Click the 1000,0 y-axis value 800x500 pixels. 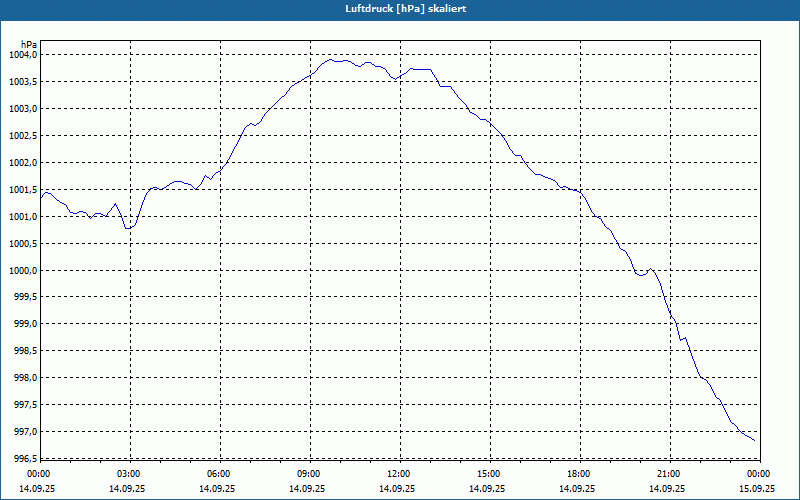pos(23,270)
